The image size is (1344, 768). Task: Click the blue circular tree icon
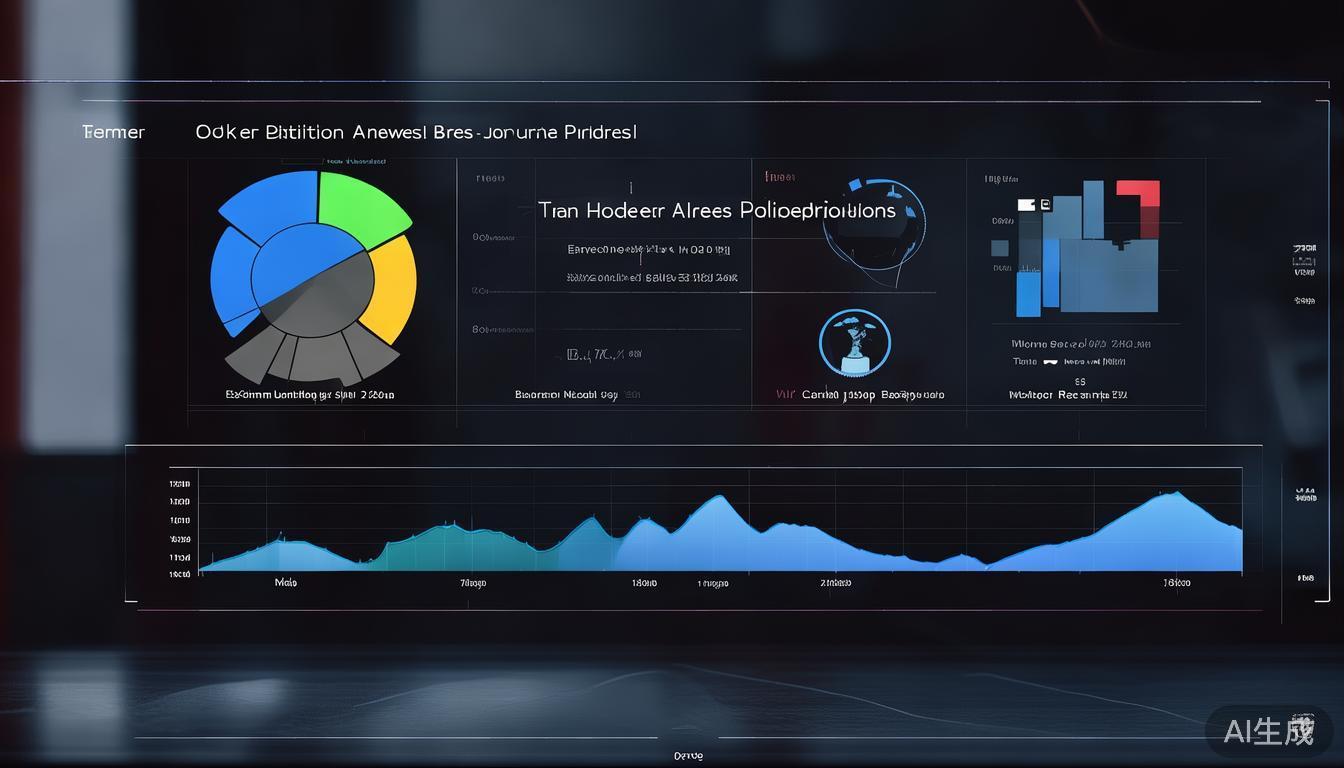(x=852, y=343)
